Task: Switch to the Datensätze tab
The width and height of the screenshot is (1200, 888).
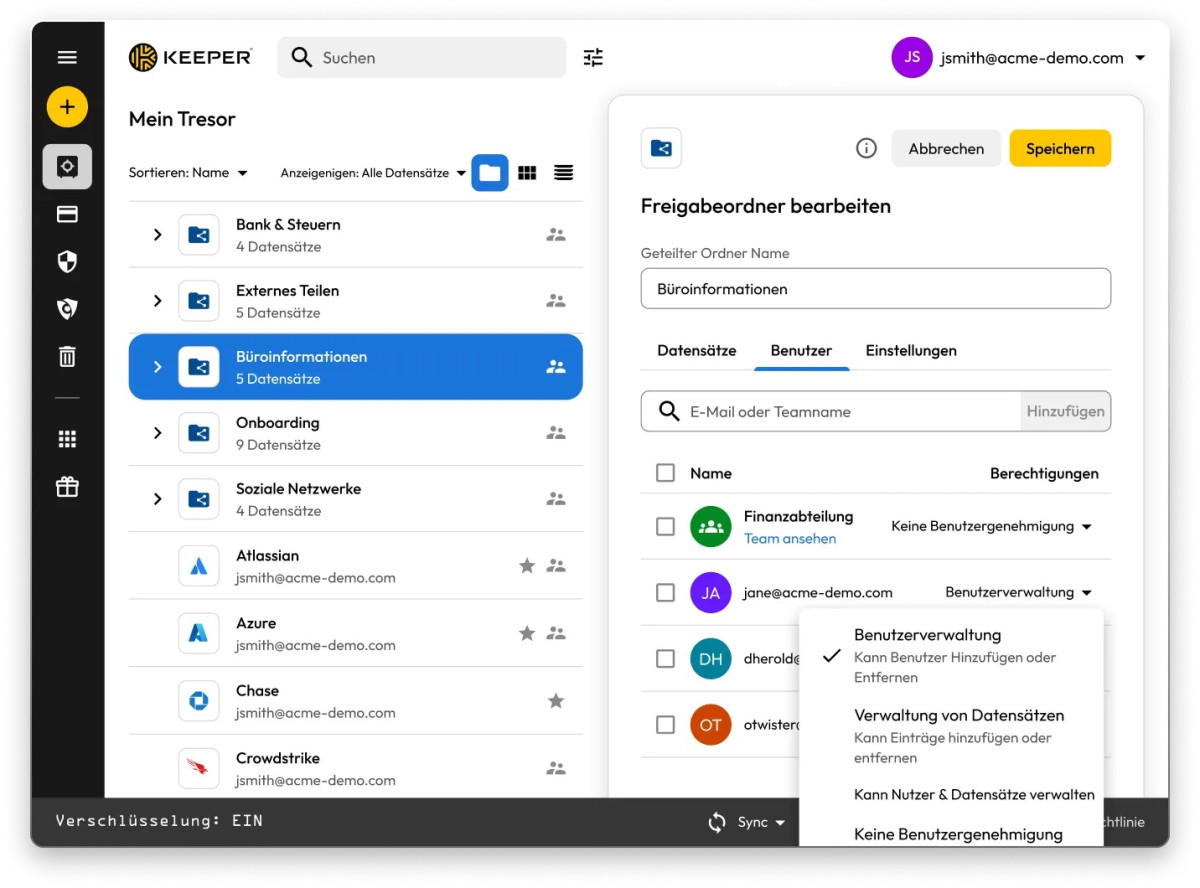Action: click(x=697, y=351)
